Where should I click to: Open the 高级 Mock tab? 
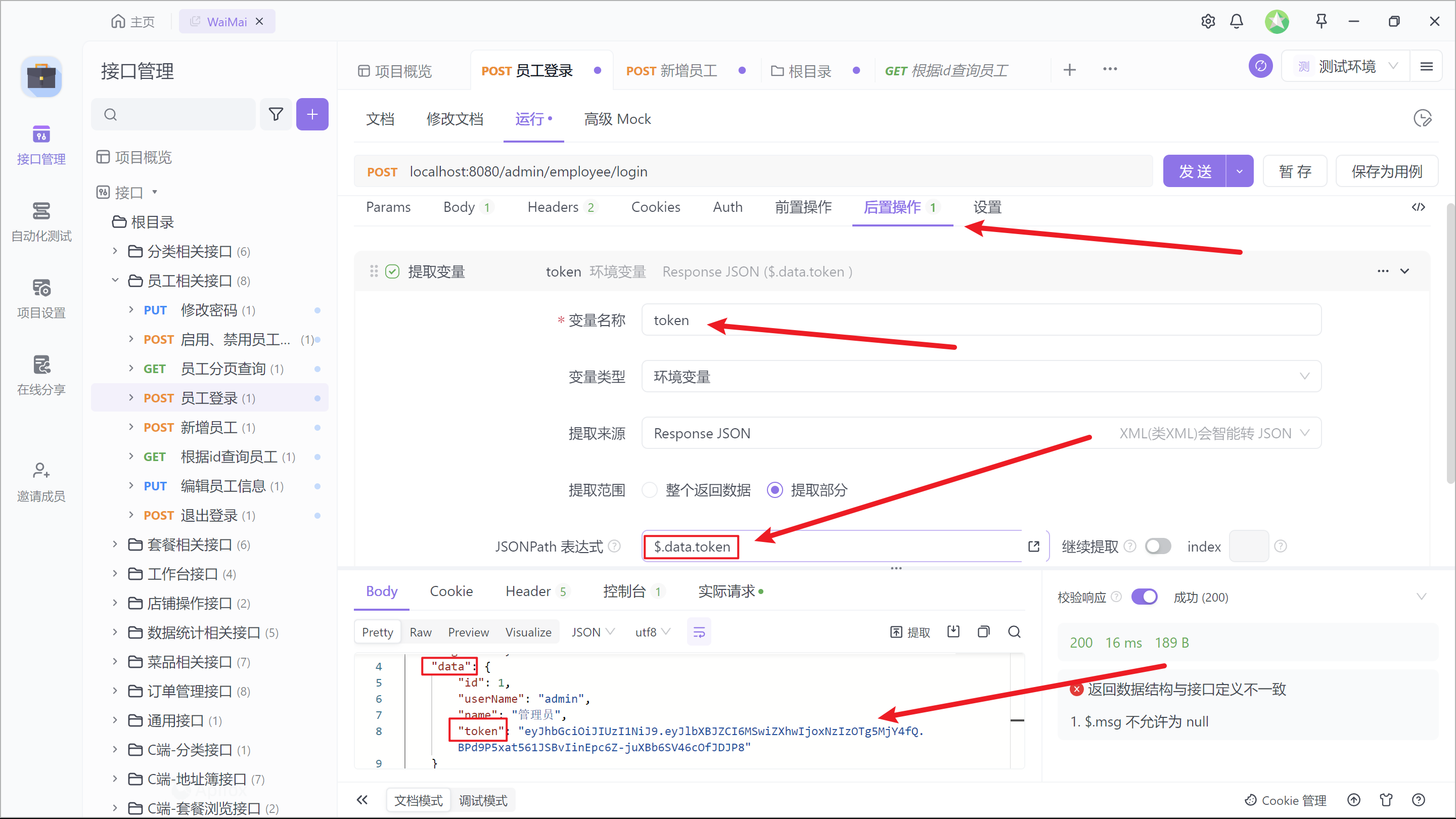point(617,119)
